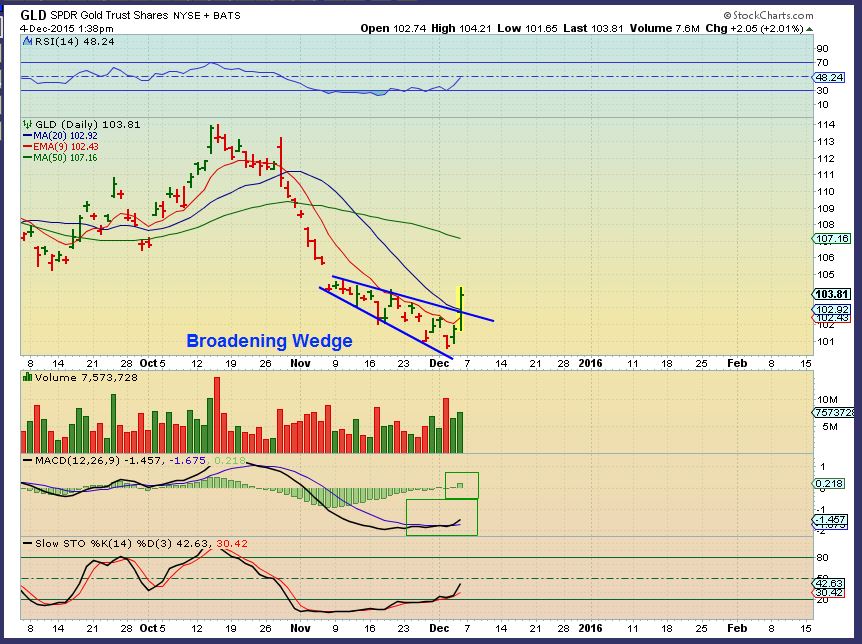This screenshot has height=644, width=862.
Task: Click the red EMA(9) legend line
Action: coord(27,146)
